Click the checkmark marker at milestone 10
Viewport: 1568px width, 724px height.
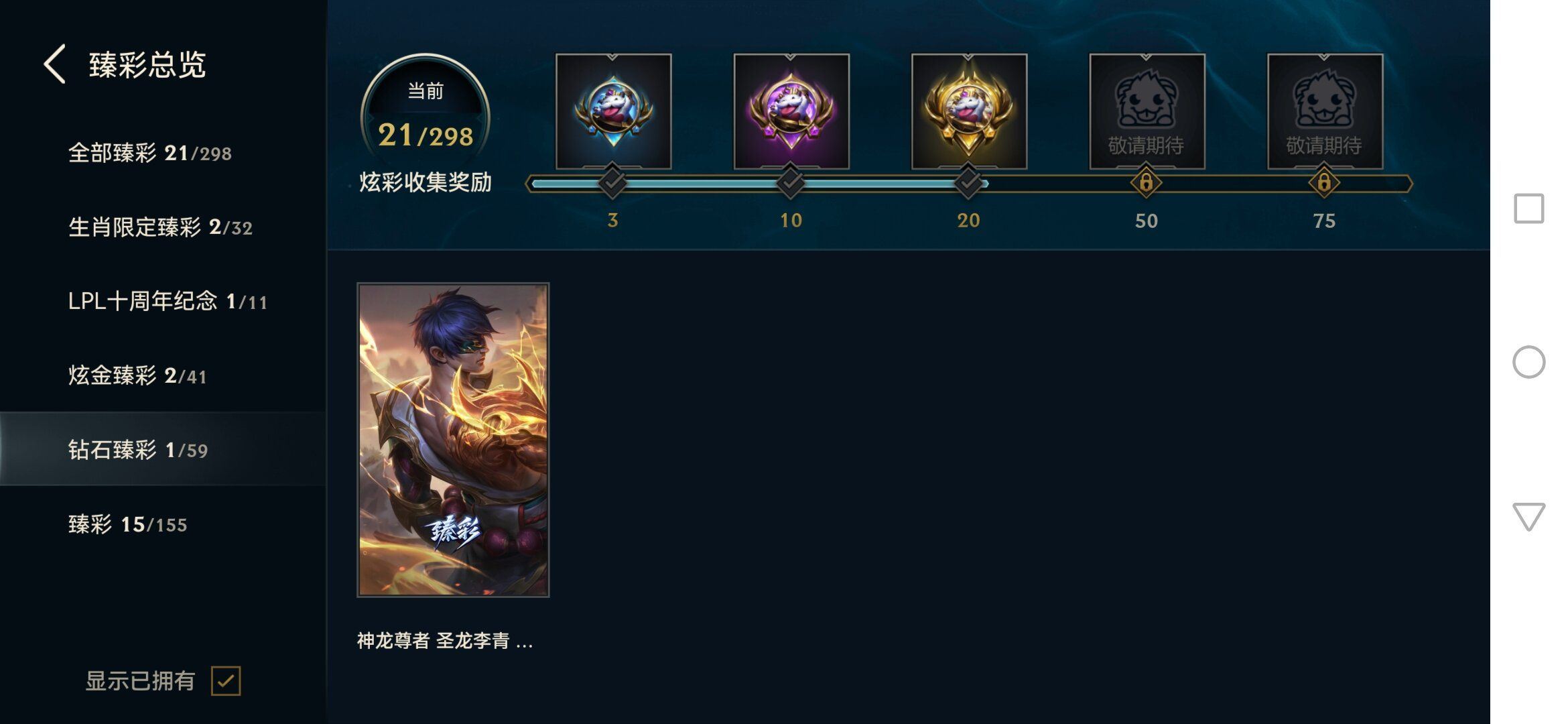791,182
